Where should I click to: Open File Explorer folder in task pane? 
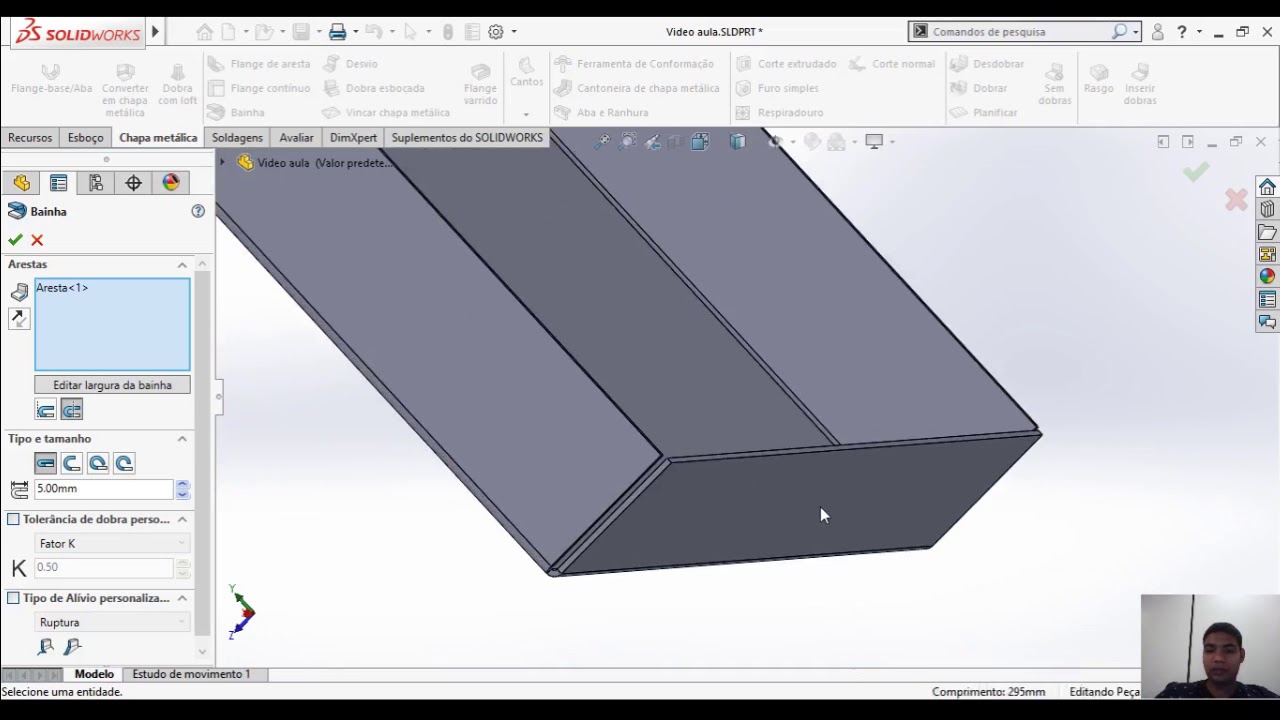tap(1267, 232)
